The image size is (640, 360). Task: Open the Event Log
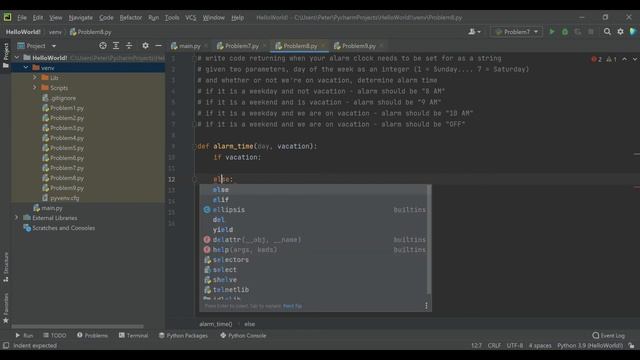click(x=609, y=336)
